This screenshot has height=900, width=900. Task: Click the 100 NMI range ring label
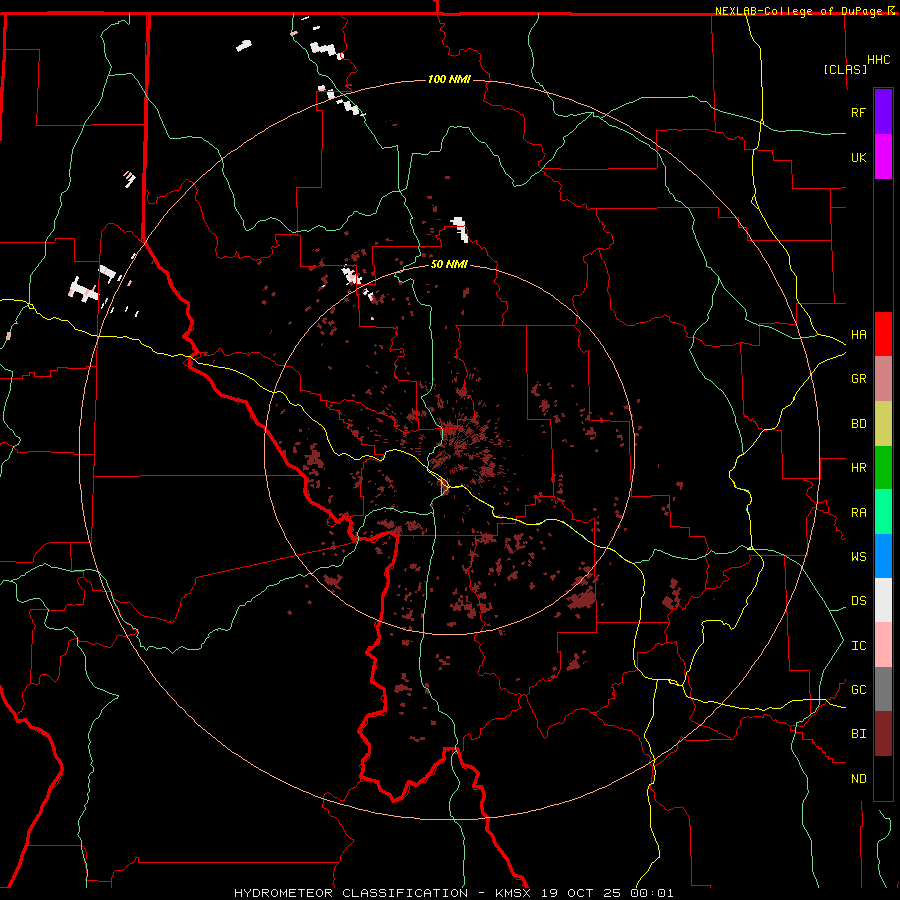(449, 79)
